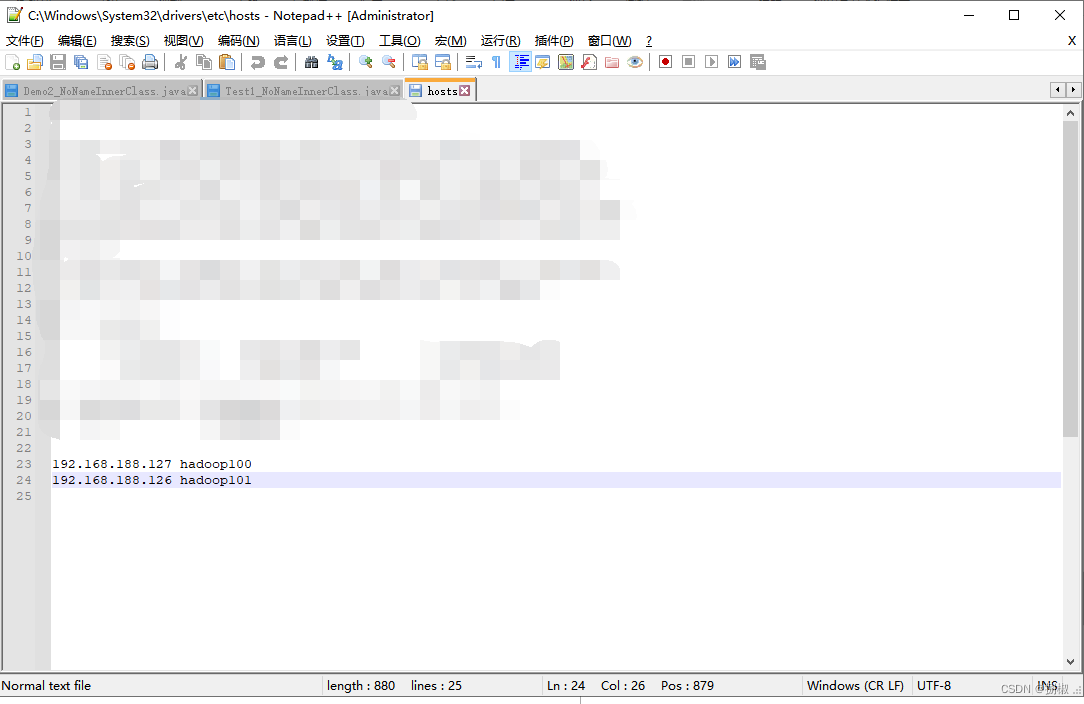
Task: Click the vertical scrollbar down arrow
Action: click(1070, 662)
